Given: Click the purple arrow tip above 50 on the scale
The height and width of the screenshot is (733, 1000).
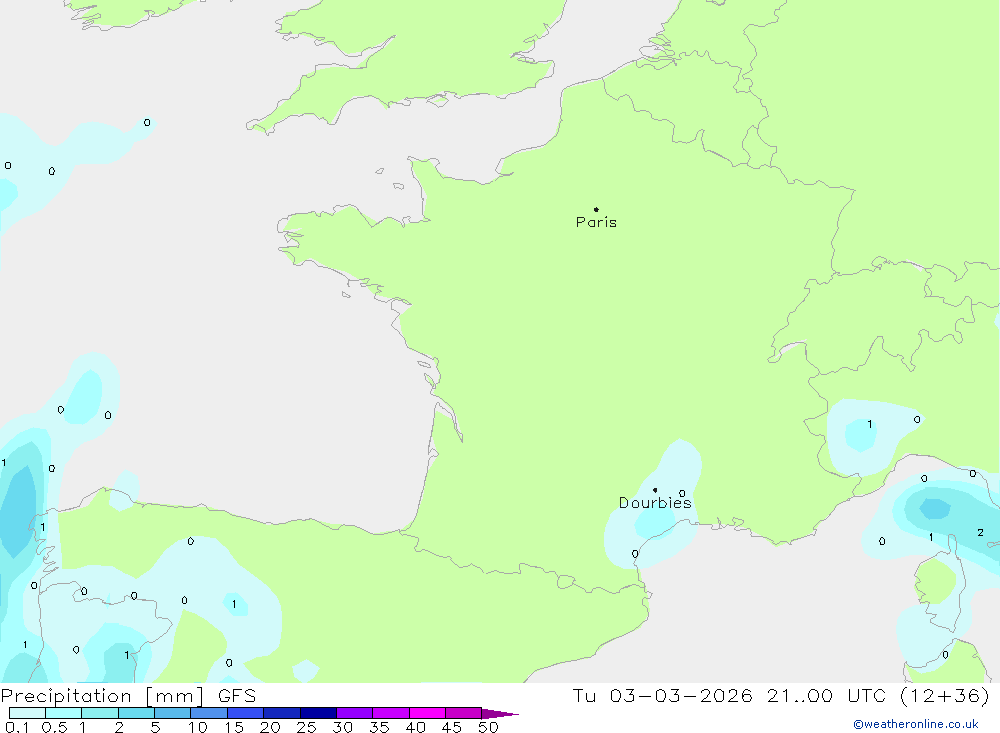Looking at the screenshot, I should [x=500, y=713].
